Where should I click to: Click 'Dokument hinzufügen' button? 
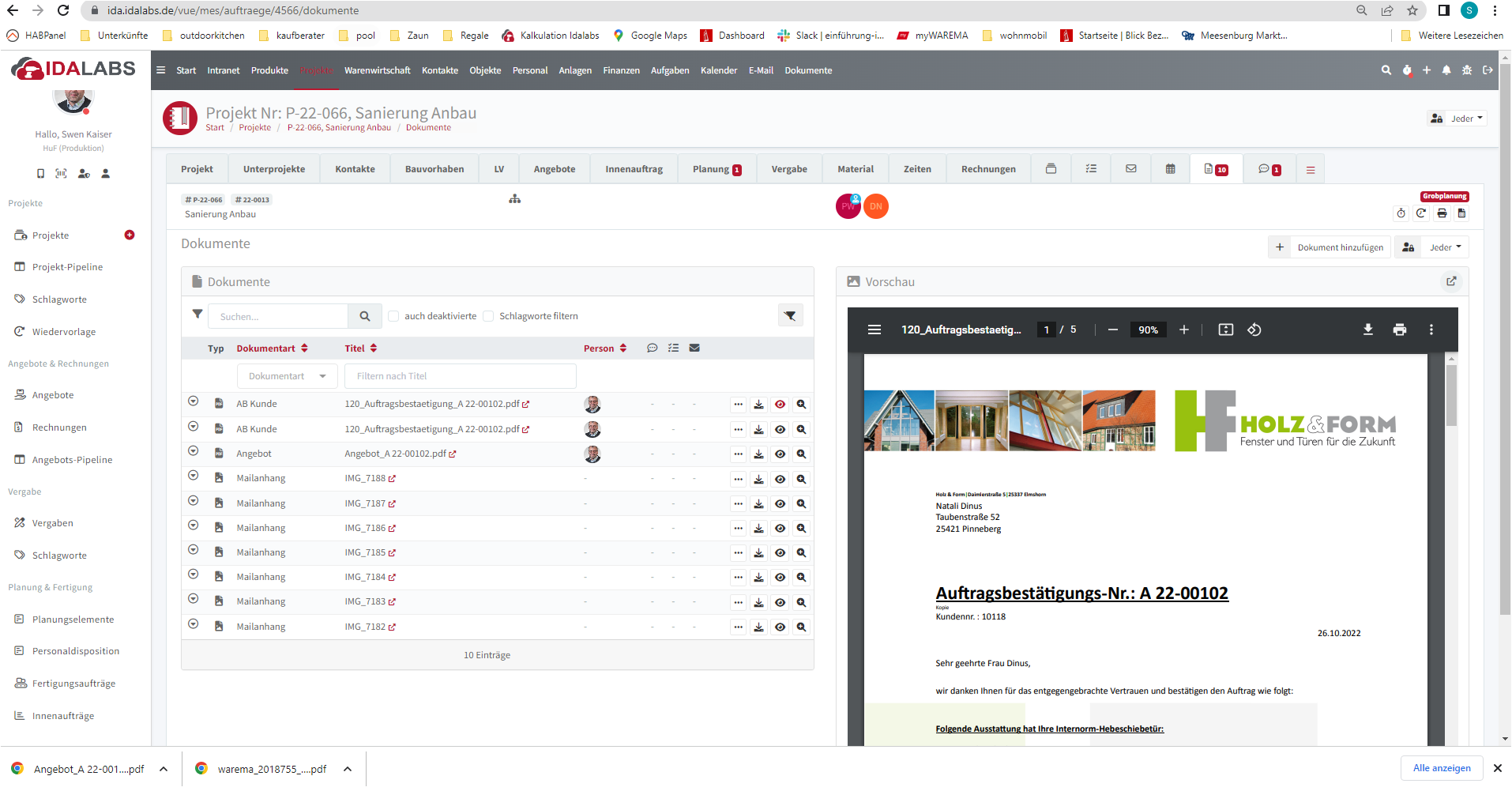1330,247
